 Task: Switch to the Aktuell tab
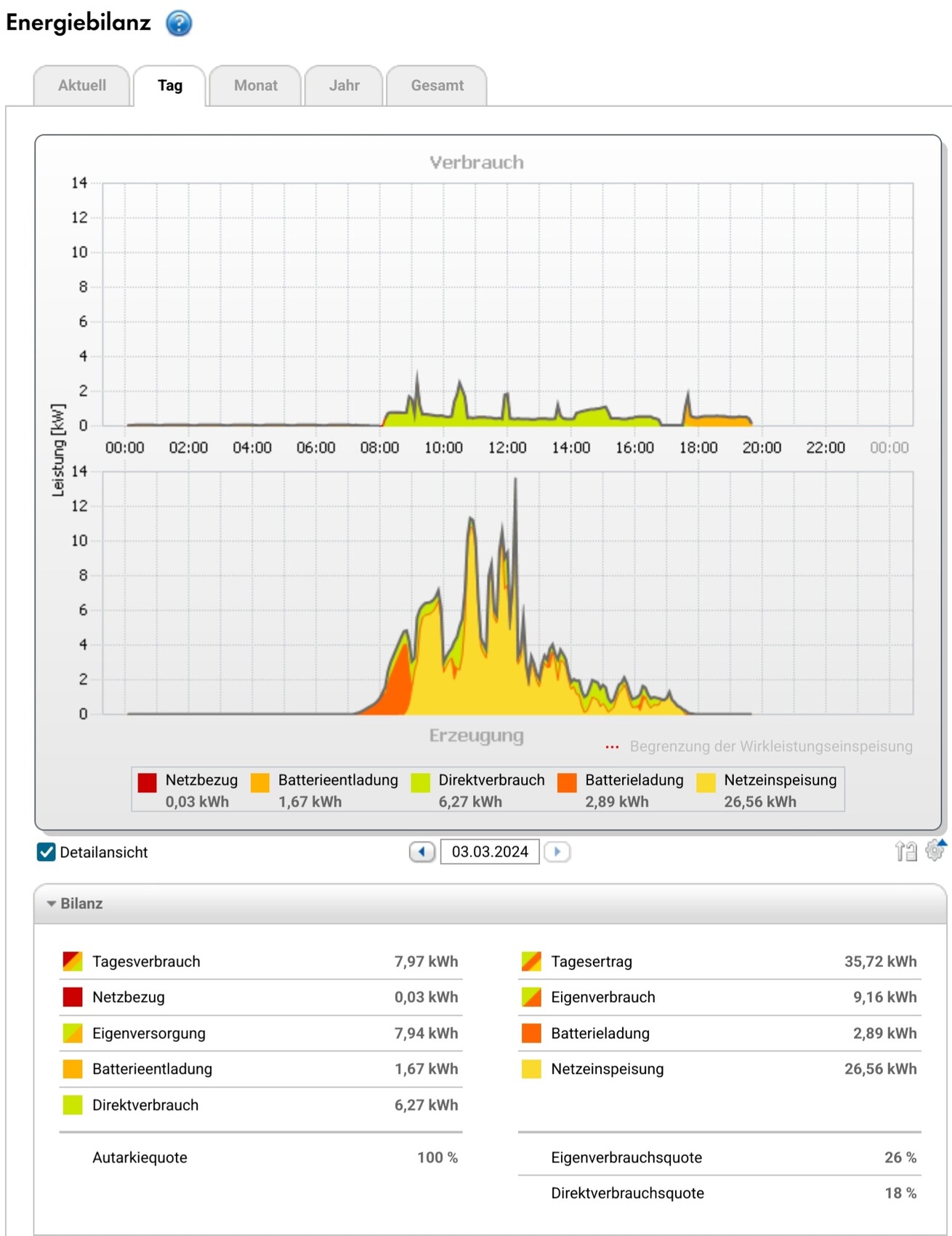82,86
